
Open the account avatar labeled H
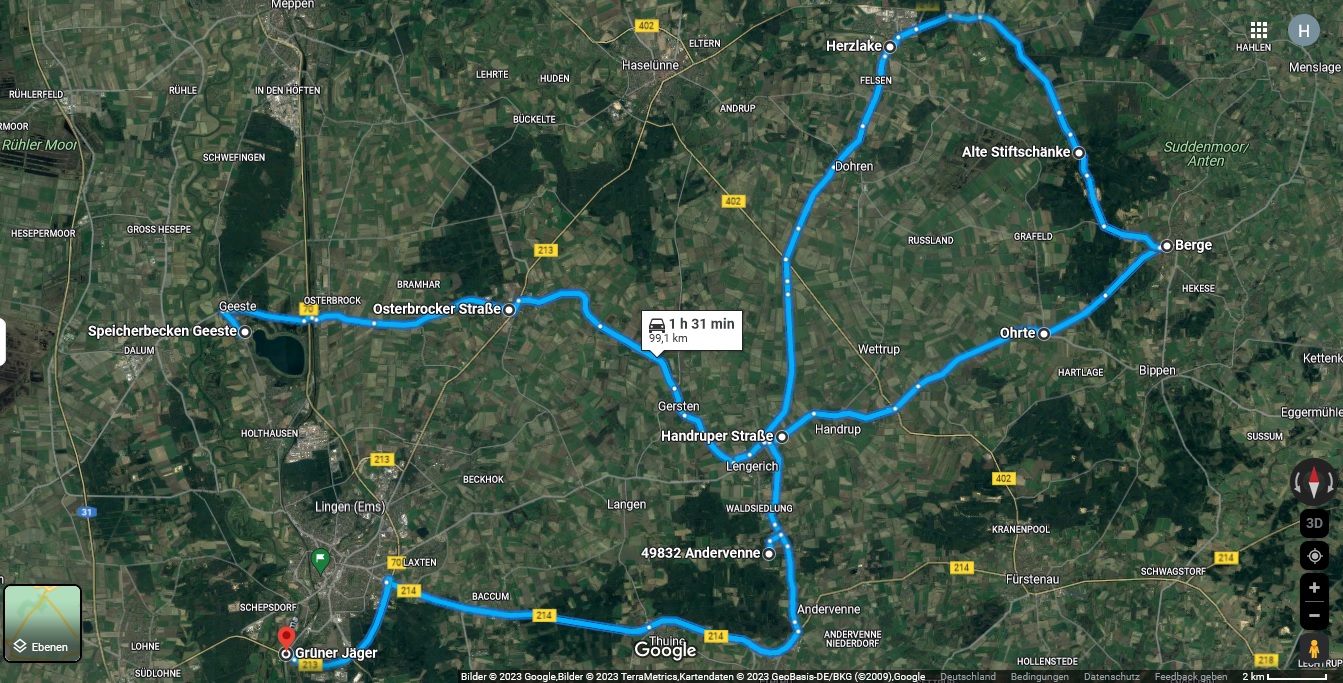[1303, 30]
